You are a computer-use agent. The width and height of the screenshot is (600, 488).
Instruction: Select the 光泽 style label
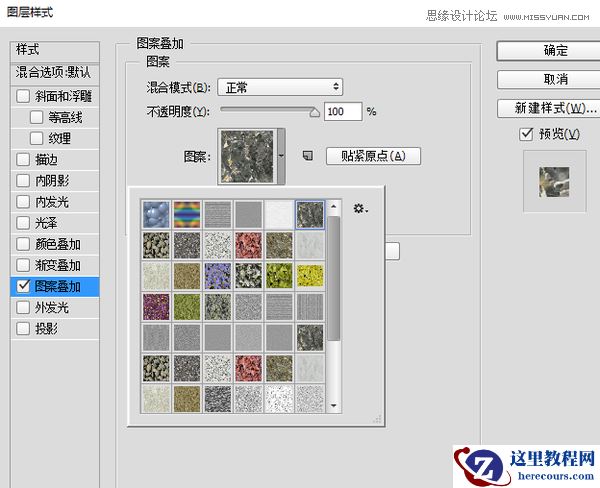46,223
